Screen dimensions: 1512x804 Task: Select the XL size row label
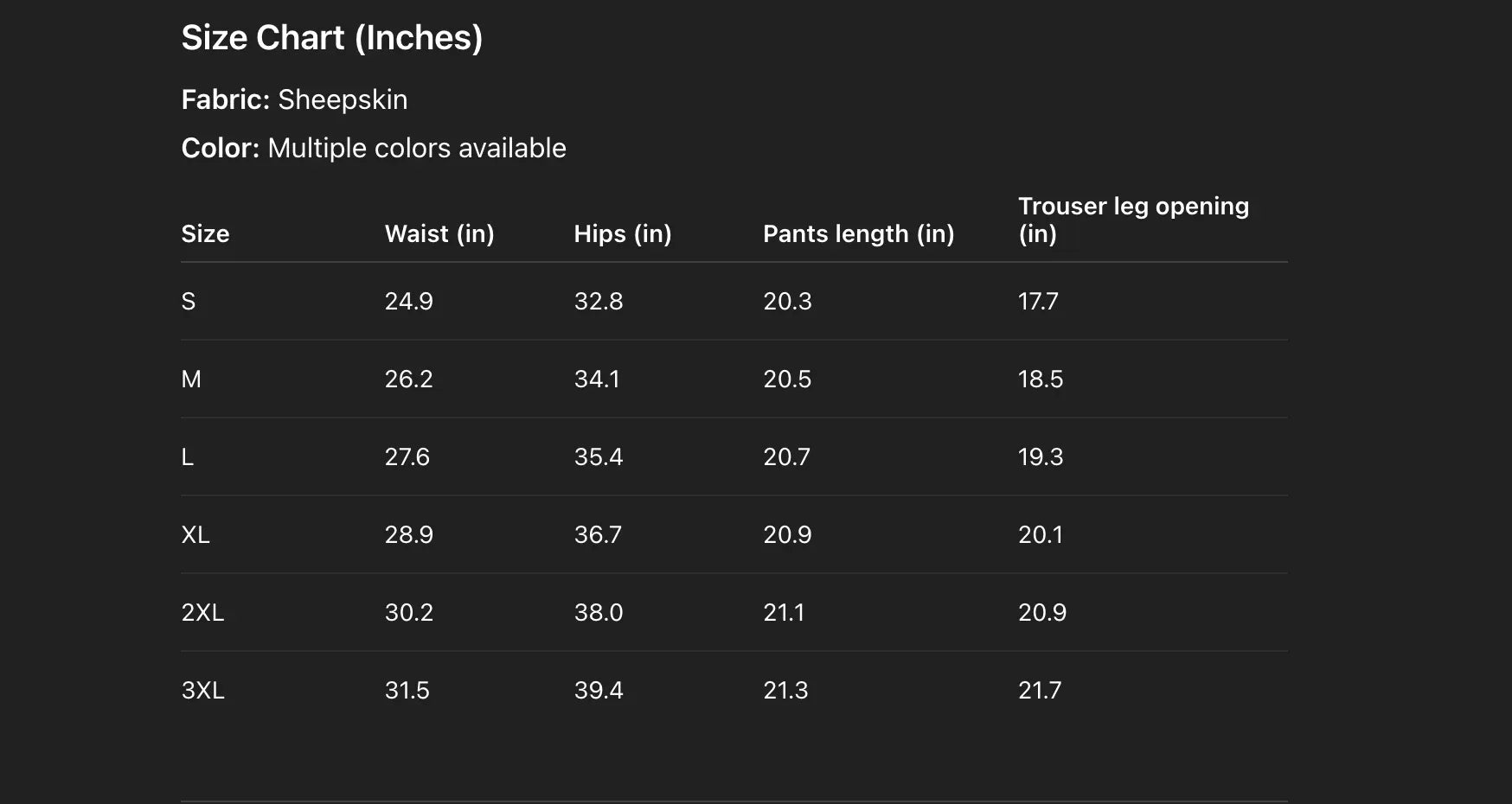coord(195,534)
